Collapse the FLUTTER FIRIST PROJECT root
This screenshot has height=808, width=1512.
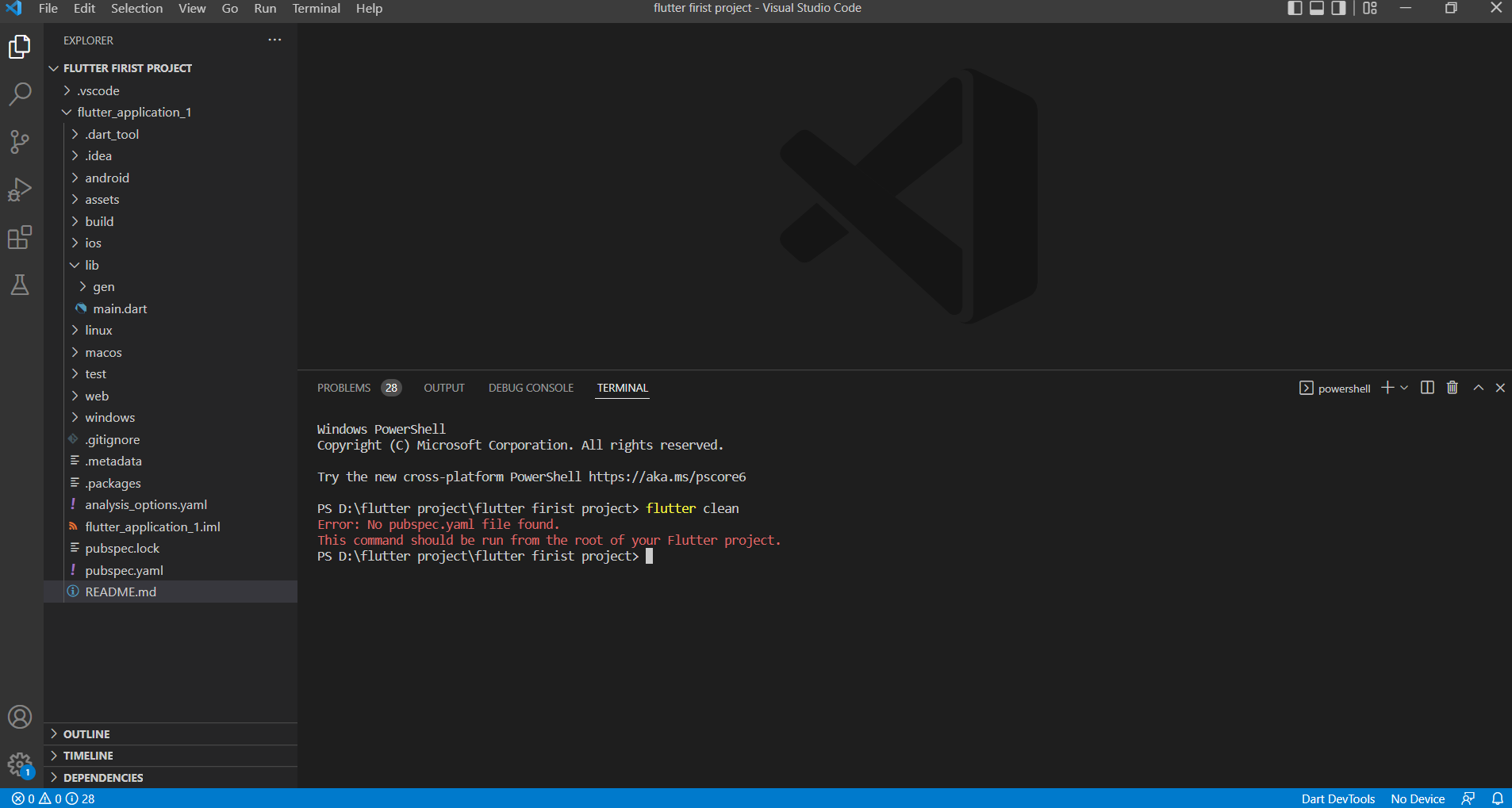171,68
